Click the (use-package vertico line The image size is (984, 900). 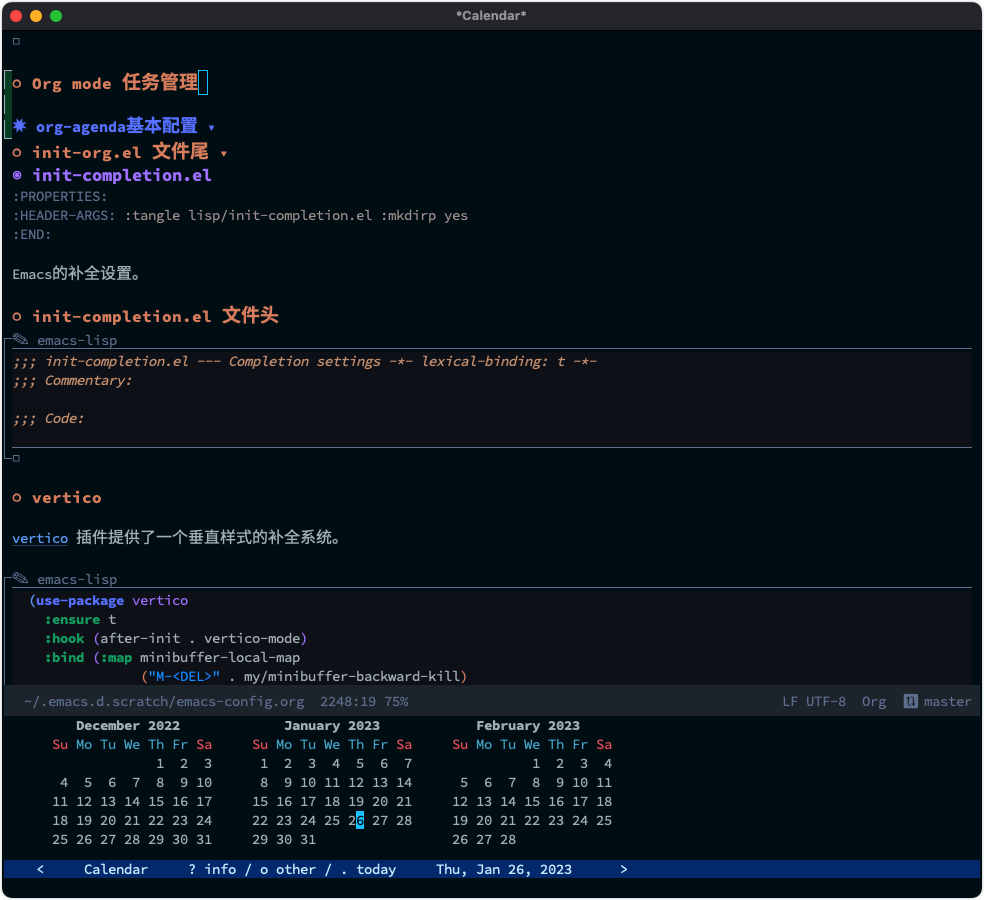(108, 601)
